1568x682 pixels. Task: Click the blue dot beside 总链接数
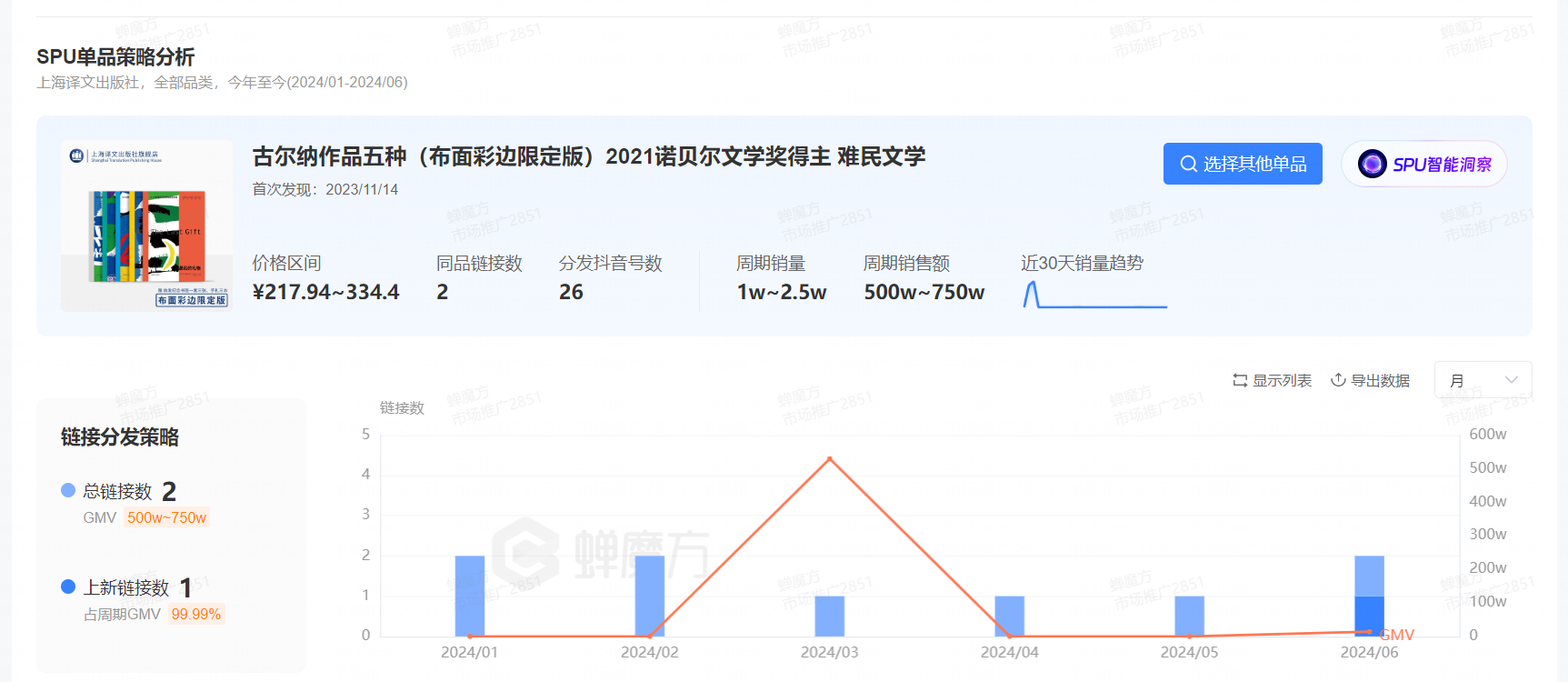coord(68,490)
